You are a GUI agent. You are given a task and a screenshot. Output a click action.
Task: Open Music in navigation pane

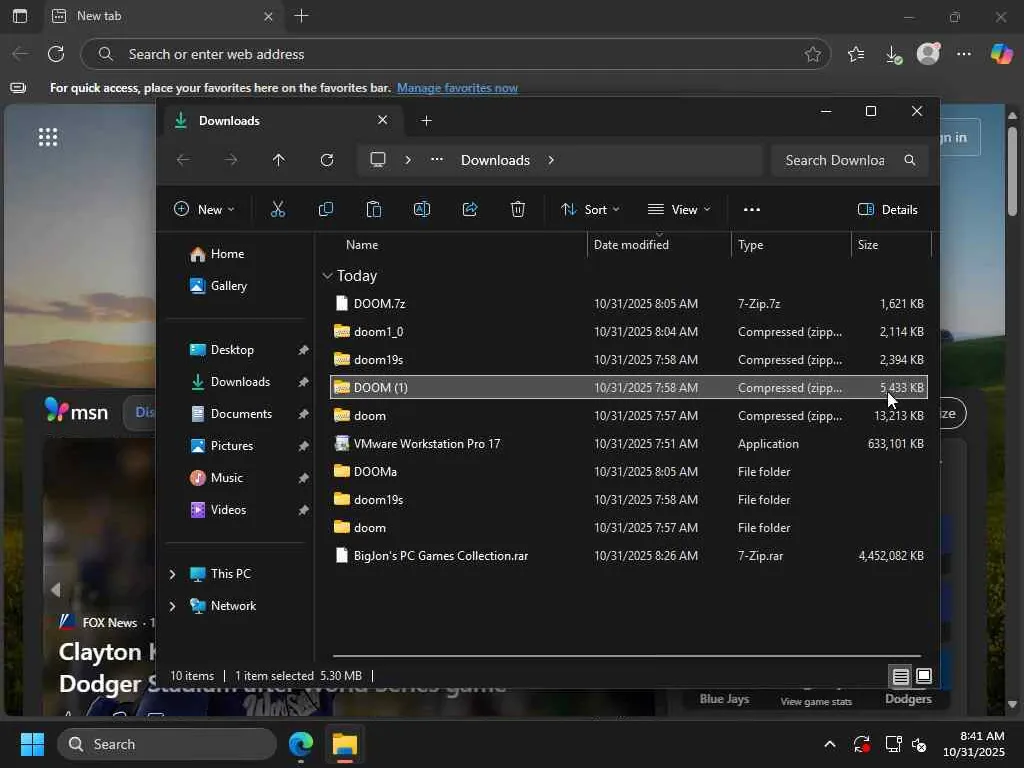227,478
